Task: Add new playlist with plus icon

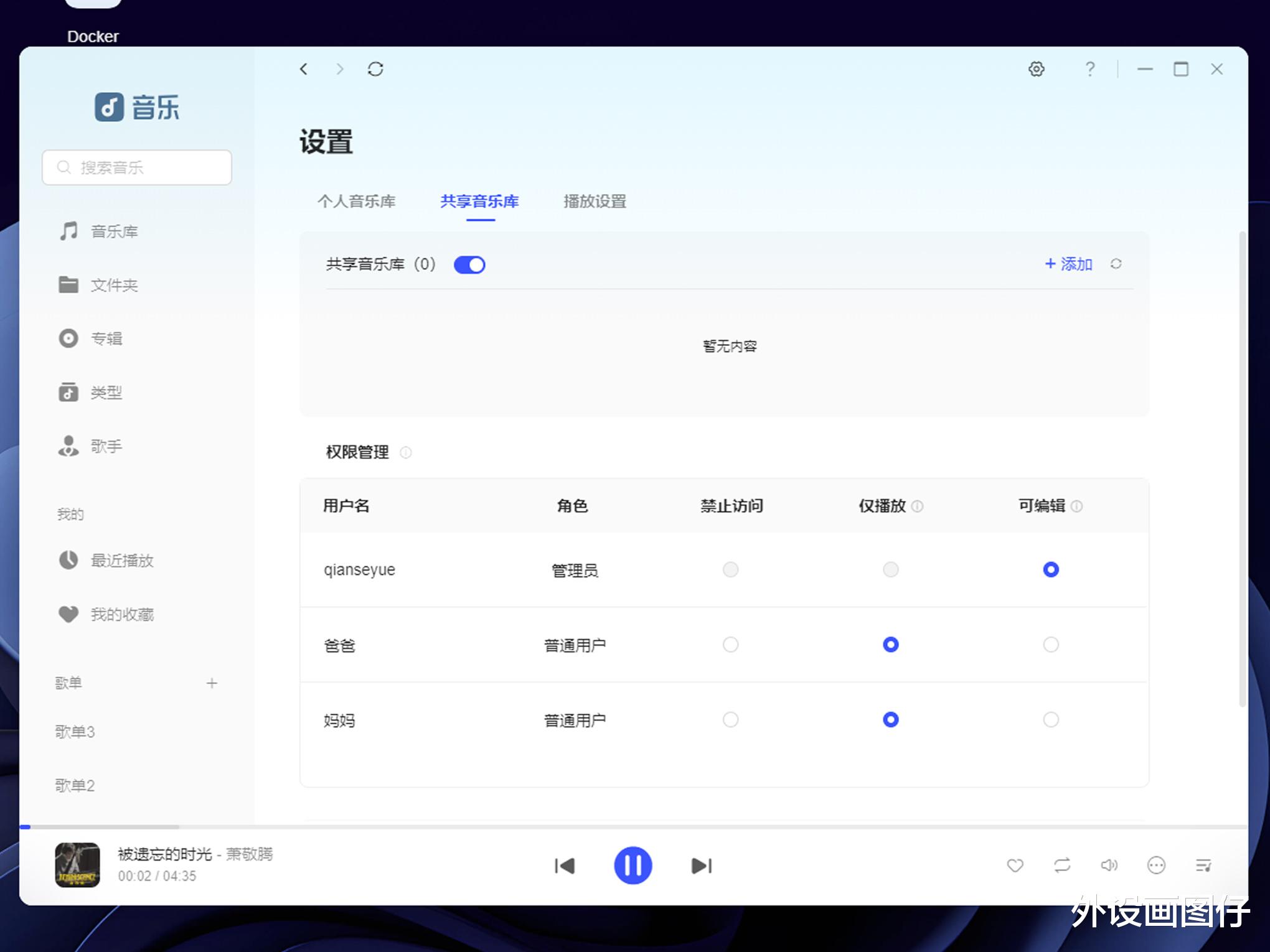Action: 212,683
